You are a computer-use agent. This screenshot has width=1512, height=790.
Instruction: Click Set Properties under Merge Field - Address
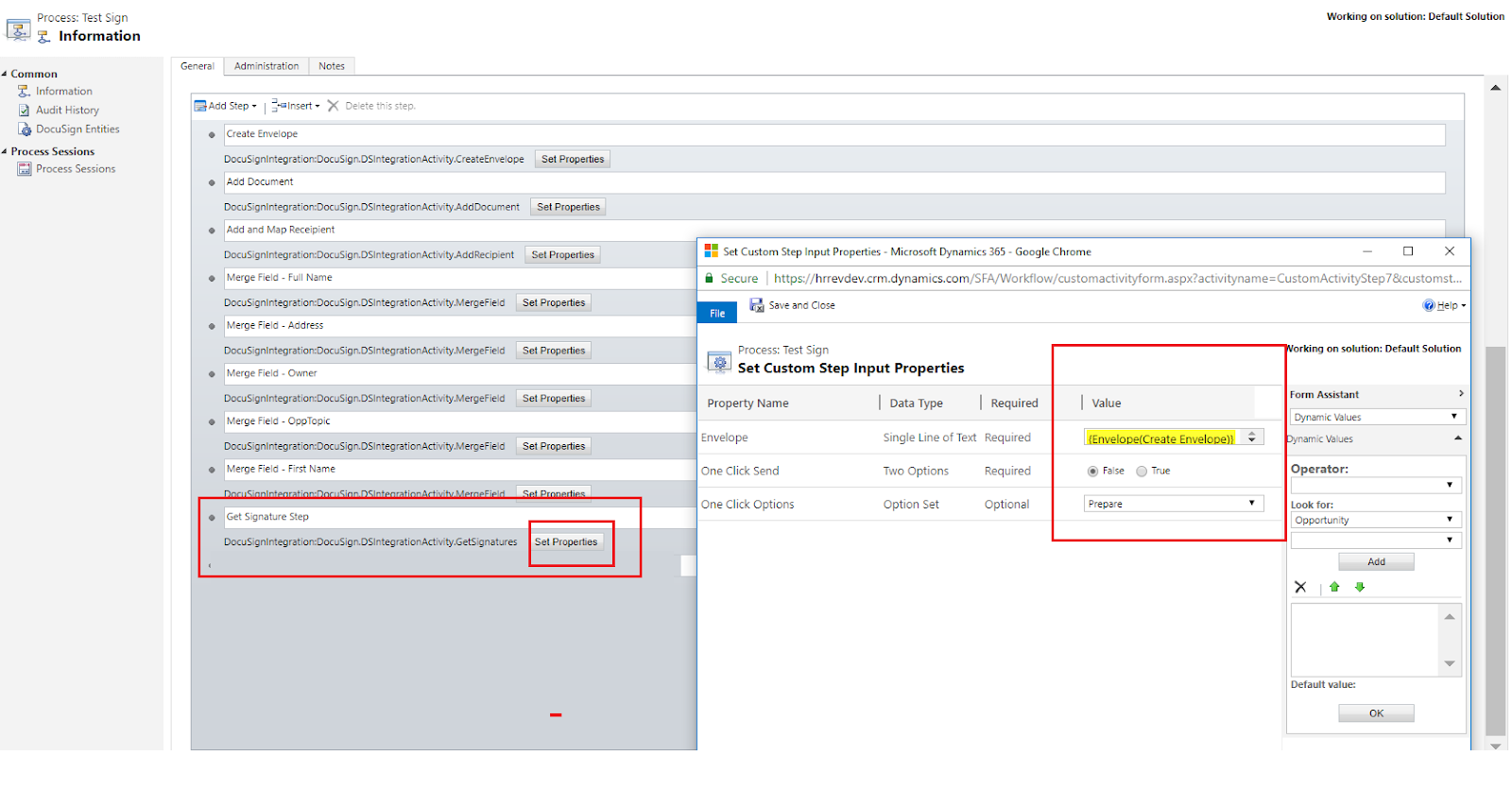pos(554,351)
